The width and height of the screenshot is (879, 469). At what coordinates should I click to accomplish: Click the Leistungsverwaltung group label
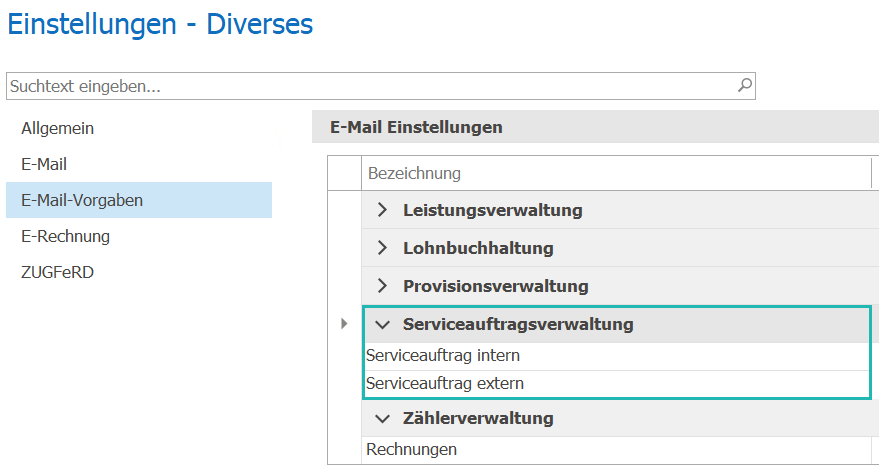(493, 211)
